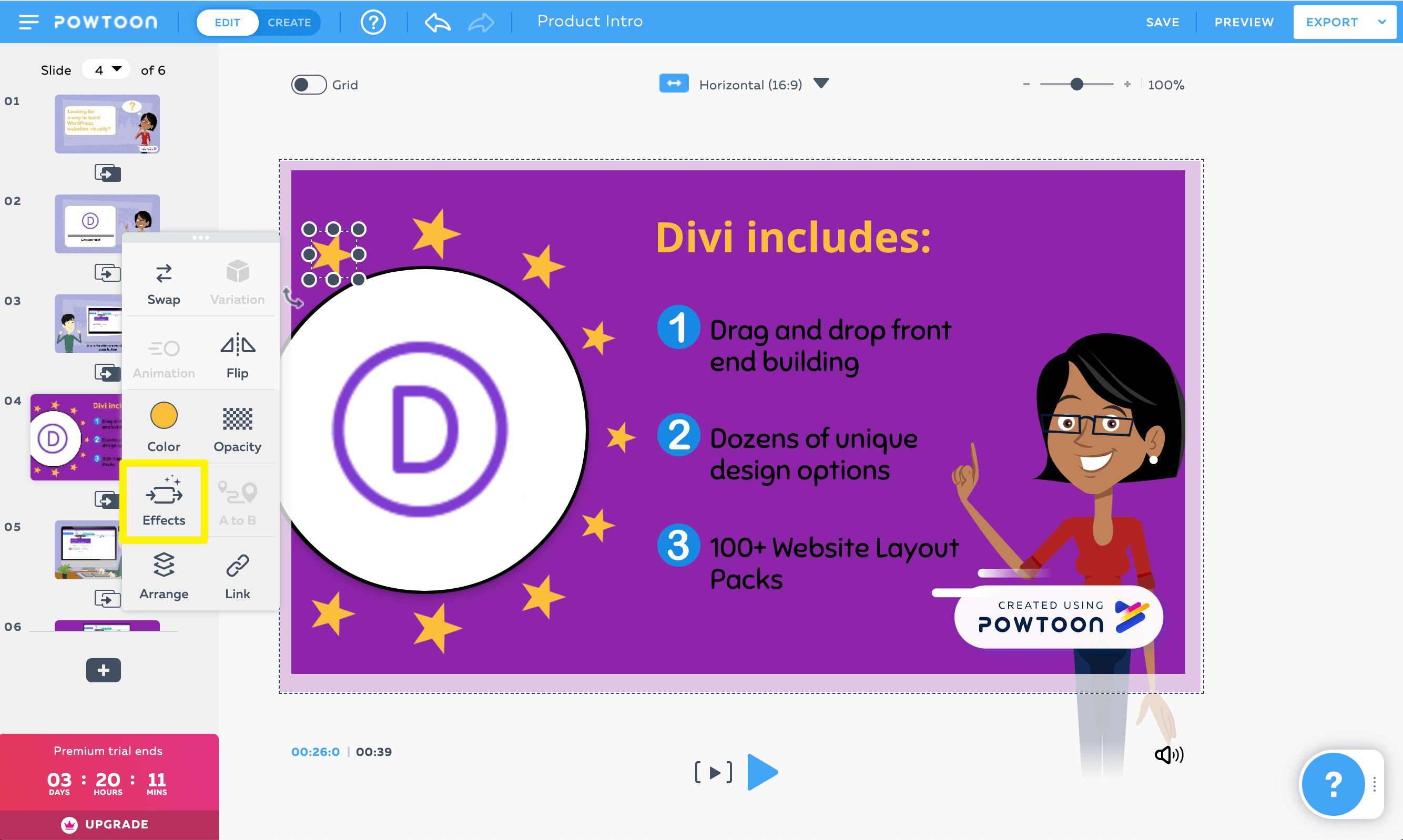Expand the Horizontal (16:9) aspect ratio dropdown
Viewport: 1403px width, 840px height.
click(822, 83)
